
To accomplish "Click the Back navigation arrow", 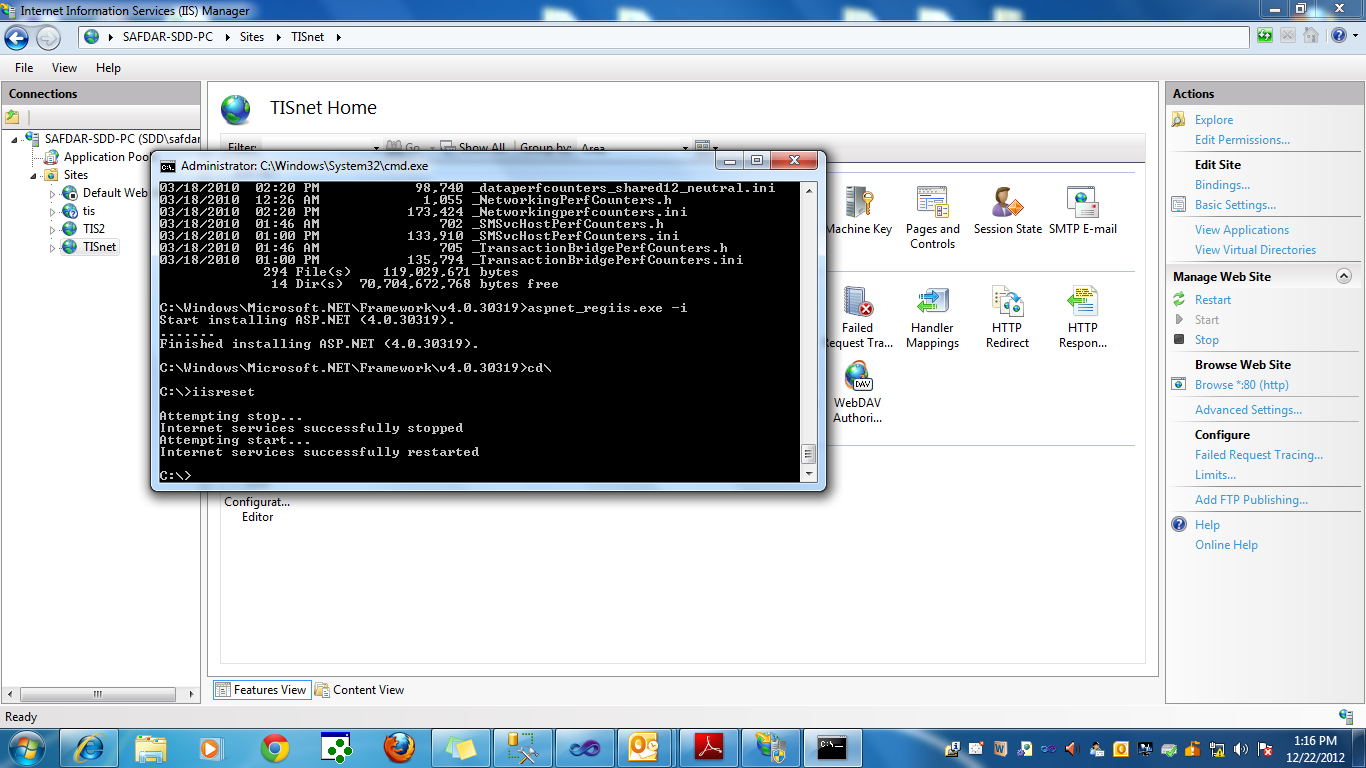I will [17, 37].
